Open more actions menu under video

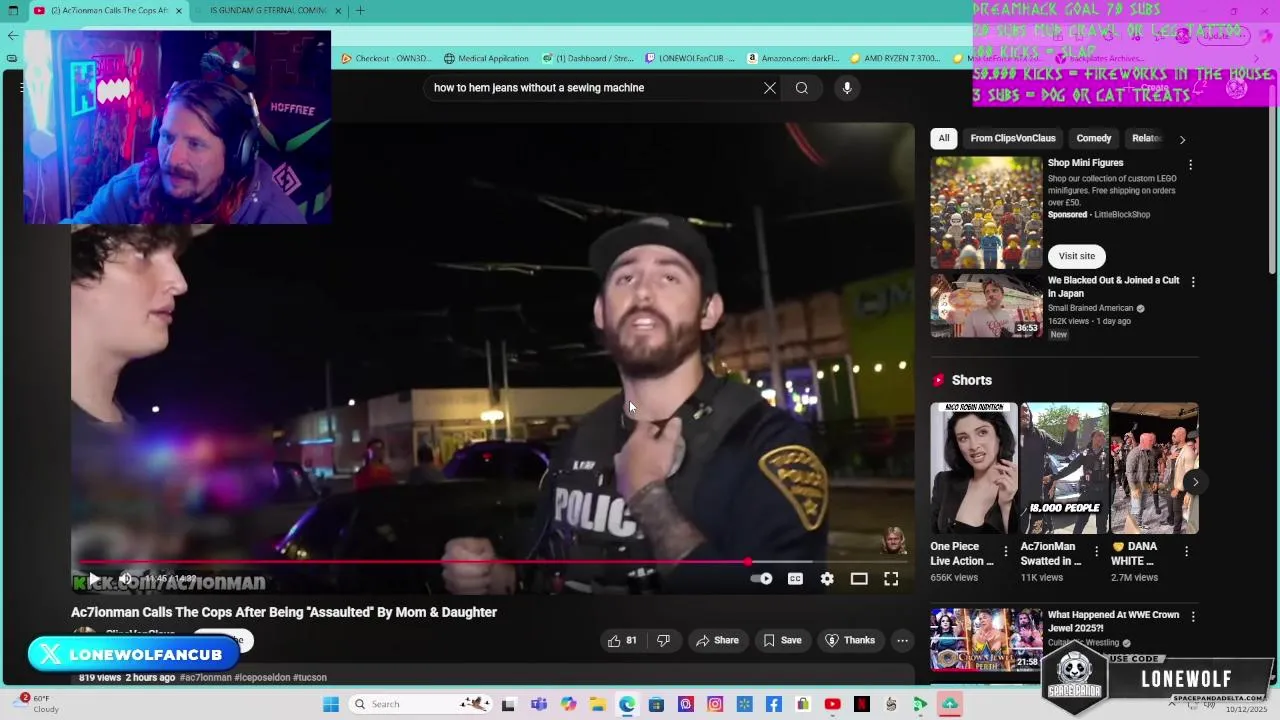[x=902, y=641]
